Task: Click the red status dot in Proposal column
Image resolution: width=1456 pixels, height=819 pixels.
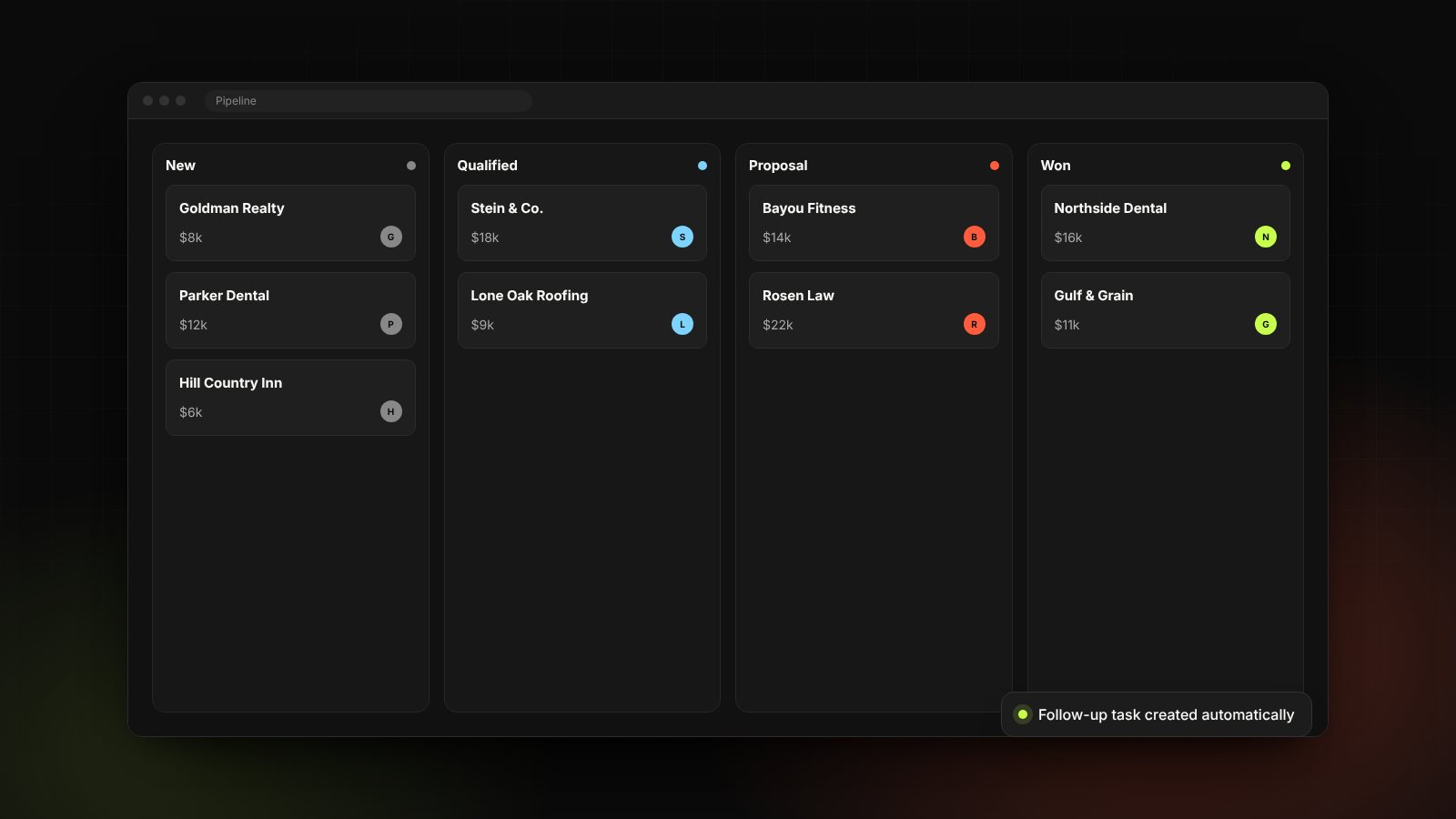Action: tap(995, 166)
